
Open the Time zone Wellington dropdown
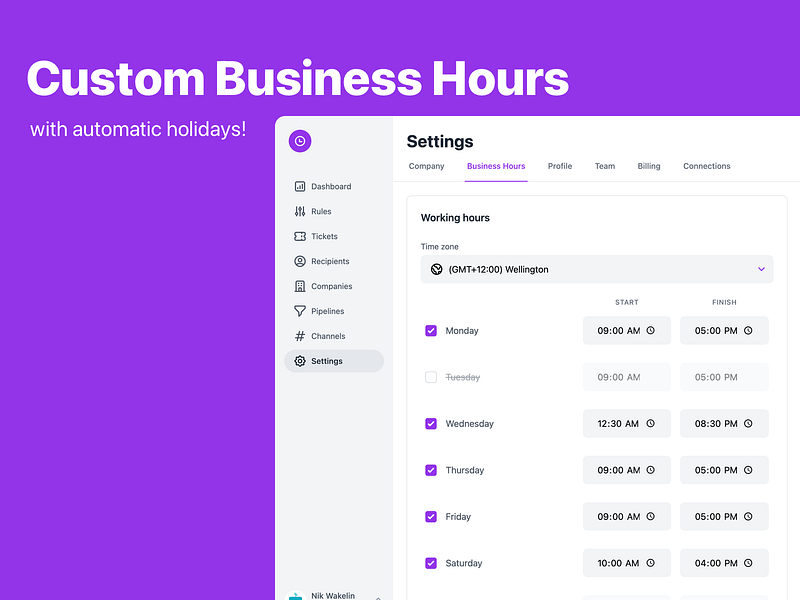tap(597, 269)
